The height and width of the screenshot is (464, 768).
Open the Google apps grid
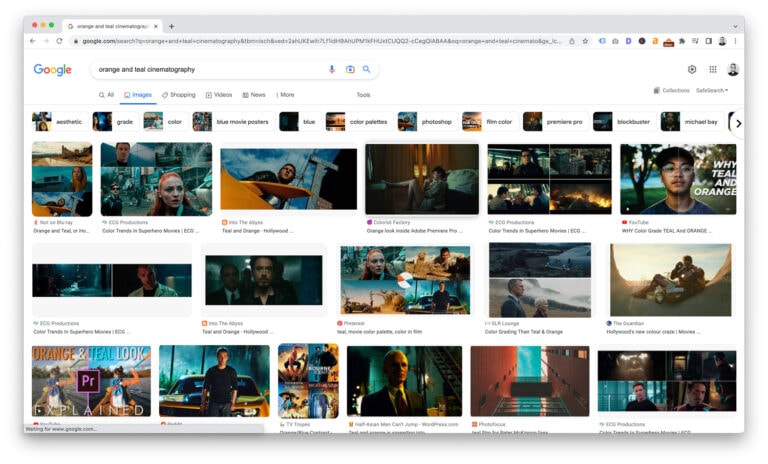coord(713,70)
